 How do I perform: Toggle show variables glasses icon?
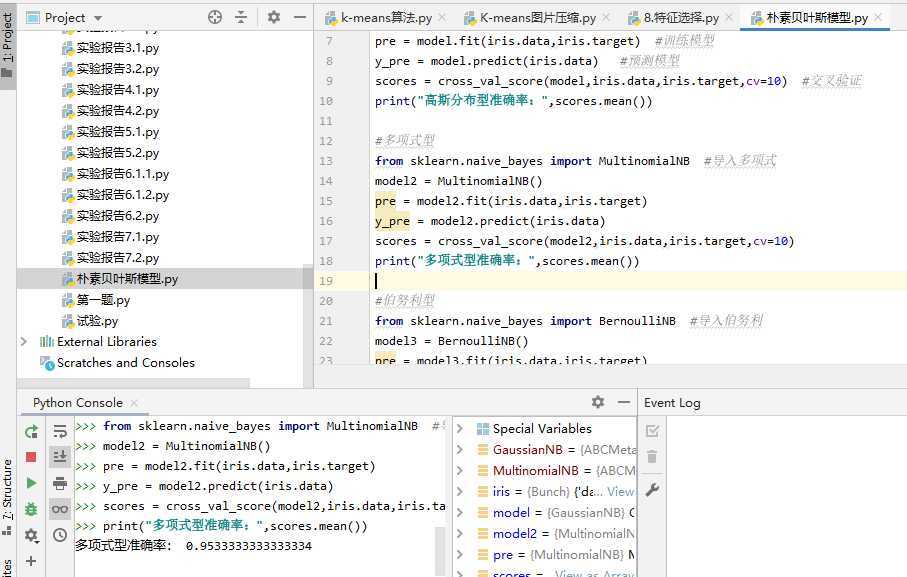(60, 509)
